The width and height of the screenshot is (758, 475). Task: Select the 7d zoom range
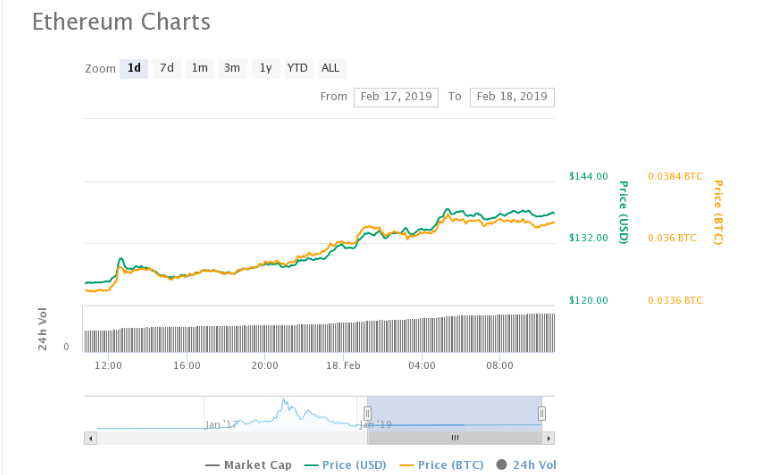coord(167,68)
